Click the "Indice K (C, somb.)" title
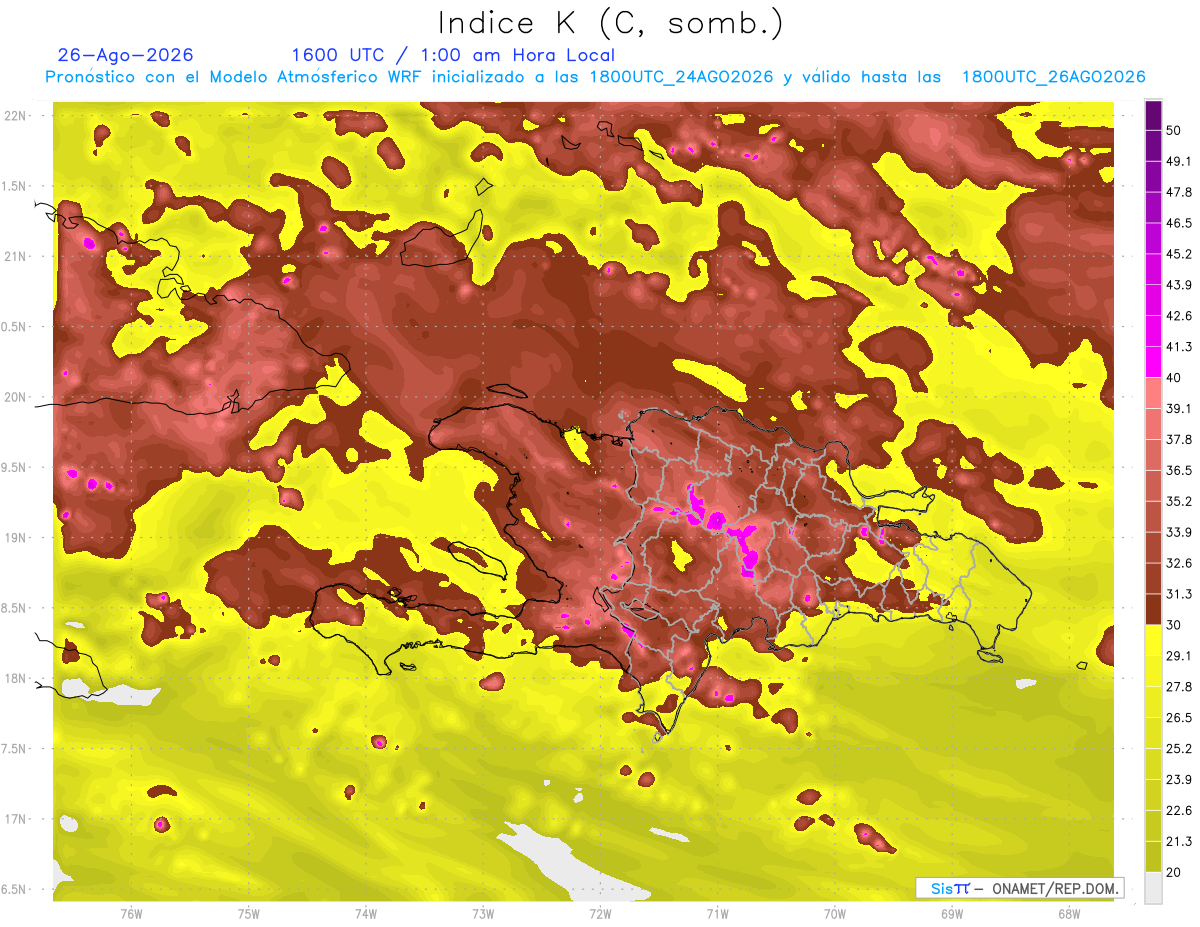Viewport: 1200px width, 927px height. [x=610, y=22]
